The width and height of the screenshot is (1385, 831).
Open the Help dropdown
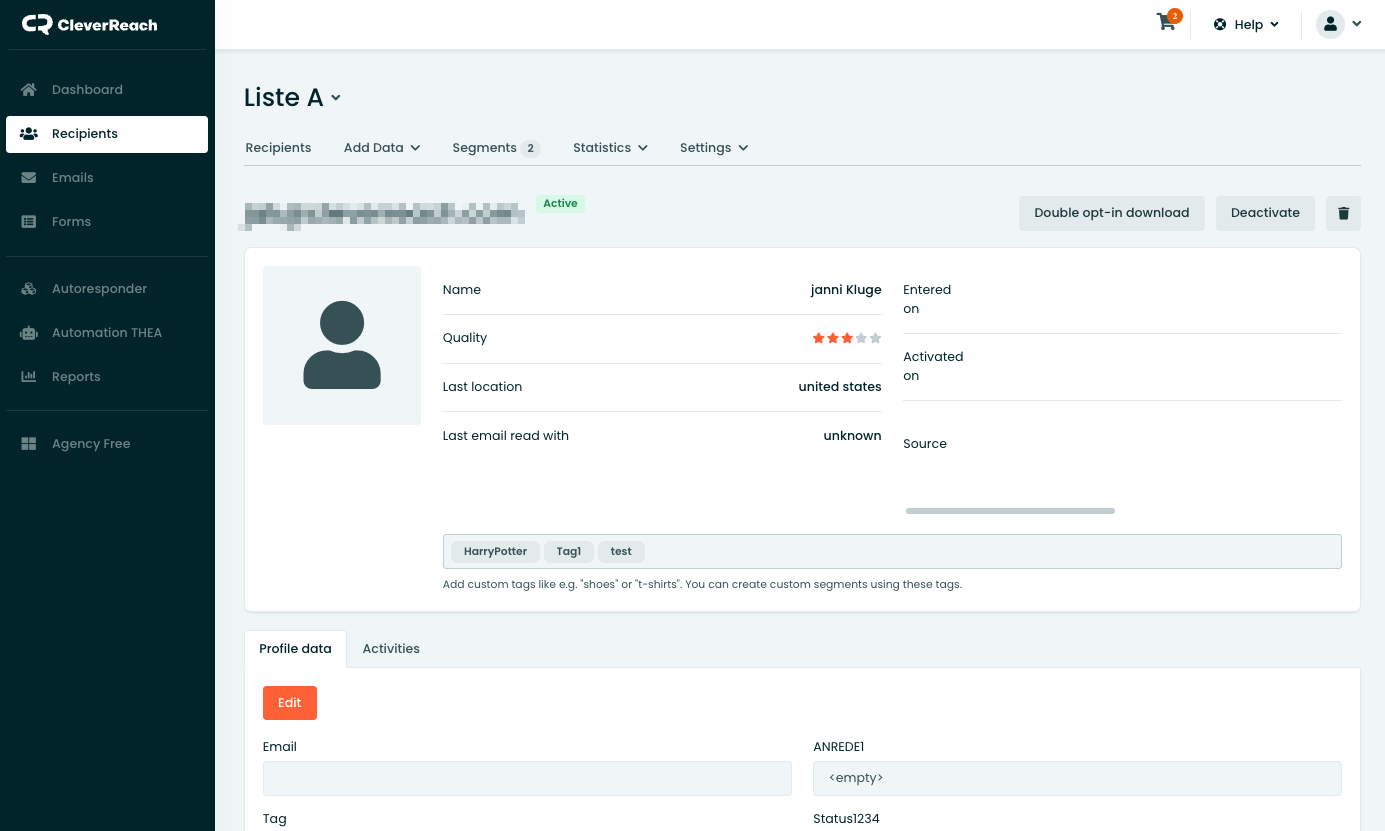point(1246,25)
